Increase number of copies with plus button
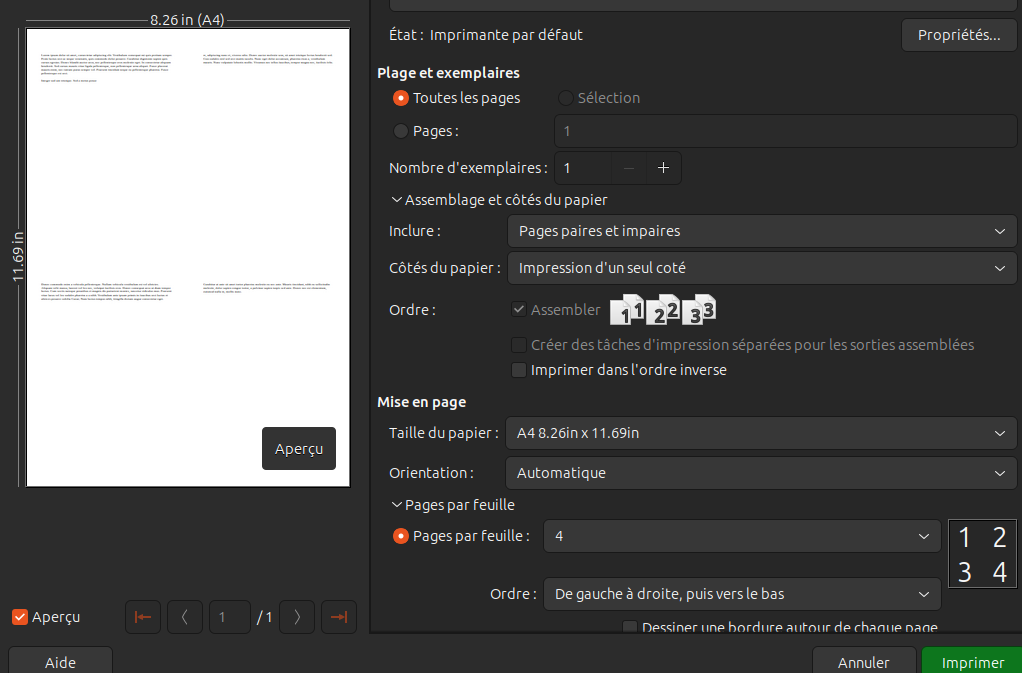 point(663,168)
